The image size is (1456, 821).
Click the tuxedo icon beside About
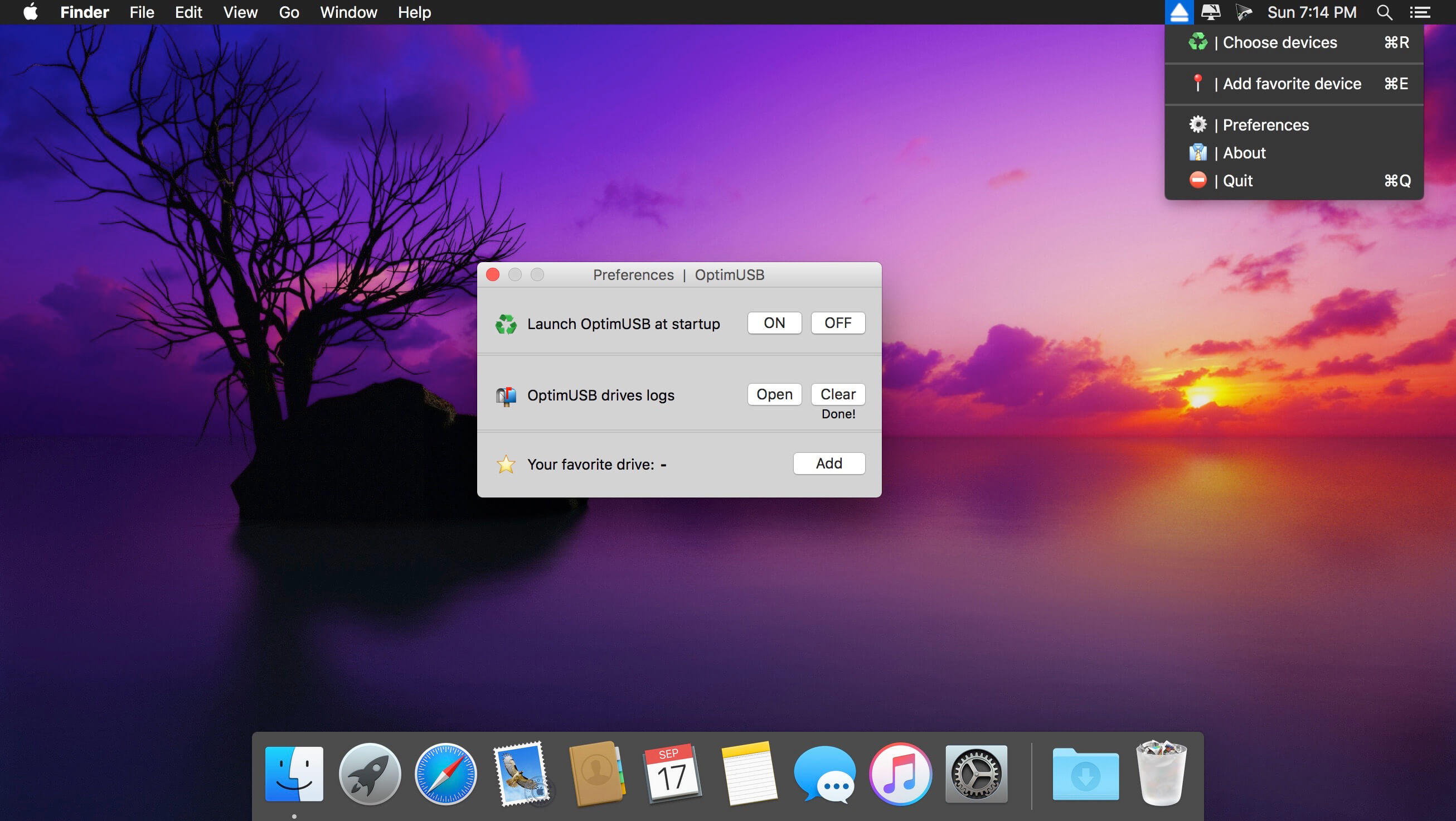pyautogui.click(x=1198, y=152)
